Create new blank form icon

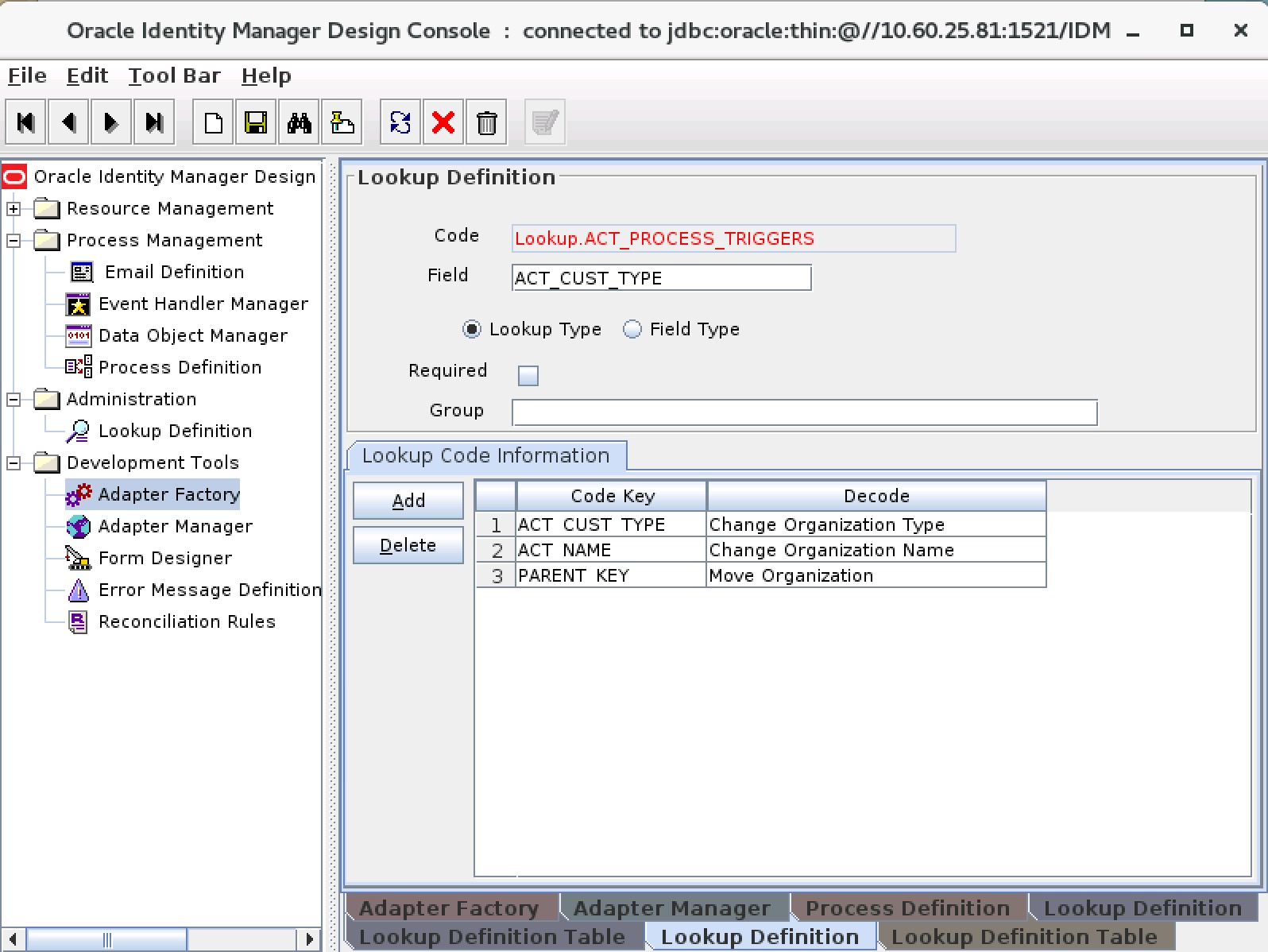click(213, 122)
